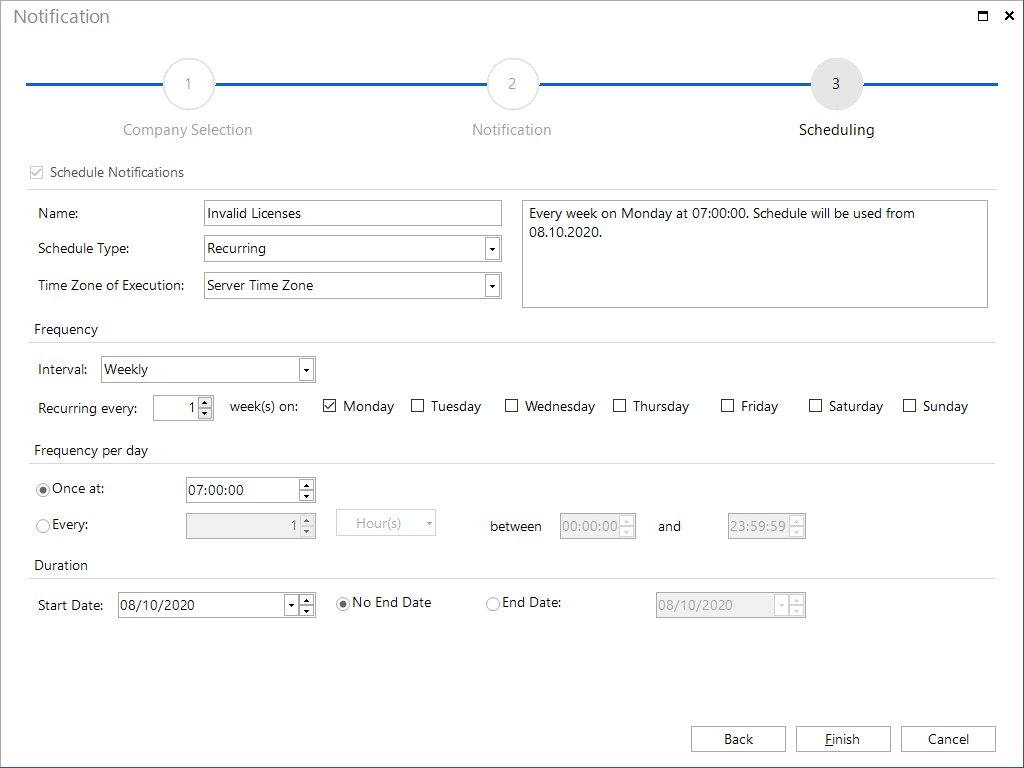Open the End Date calendar dropdown

pyautogui.click(x=781, y=605)
